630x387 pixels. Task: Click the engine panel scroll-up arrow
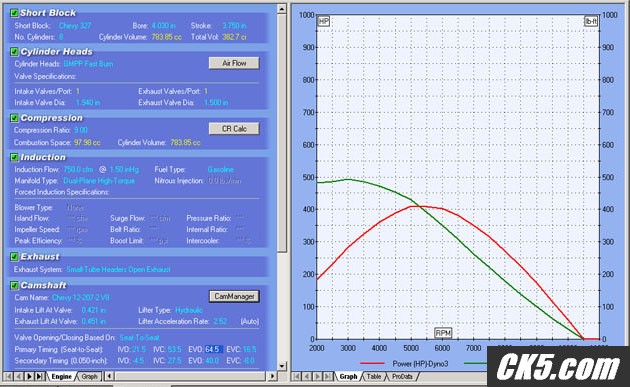(282, 9)
